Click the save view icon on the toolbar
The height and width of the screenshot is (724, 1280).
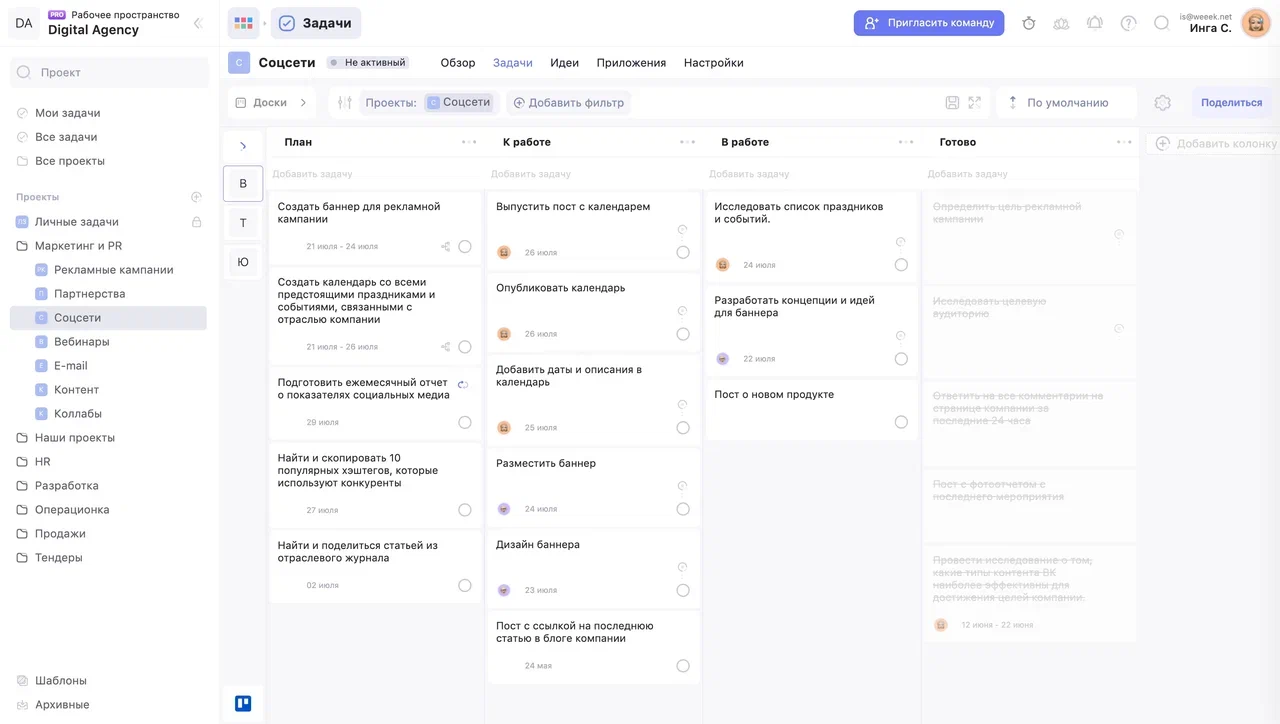953,102
